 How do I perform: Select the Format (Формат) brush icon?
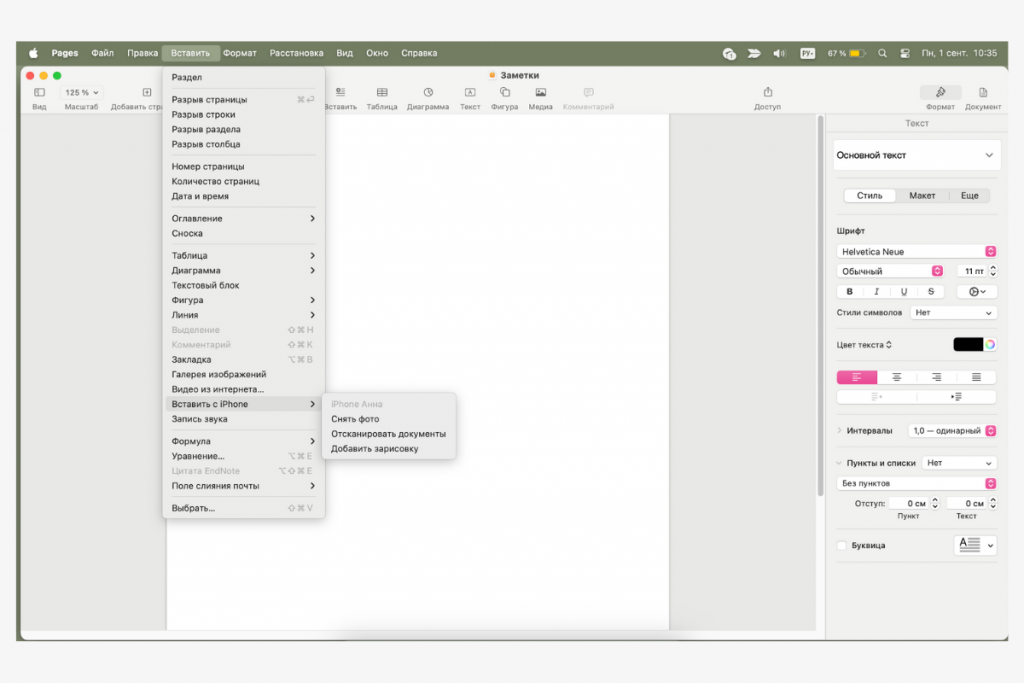[940, 93]
